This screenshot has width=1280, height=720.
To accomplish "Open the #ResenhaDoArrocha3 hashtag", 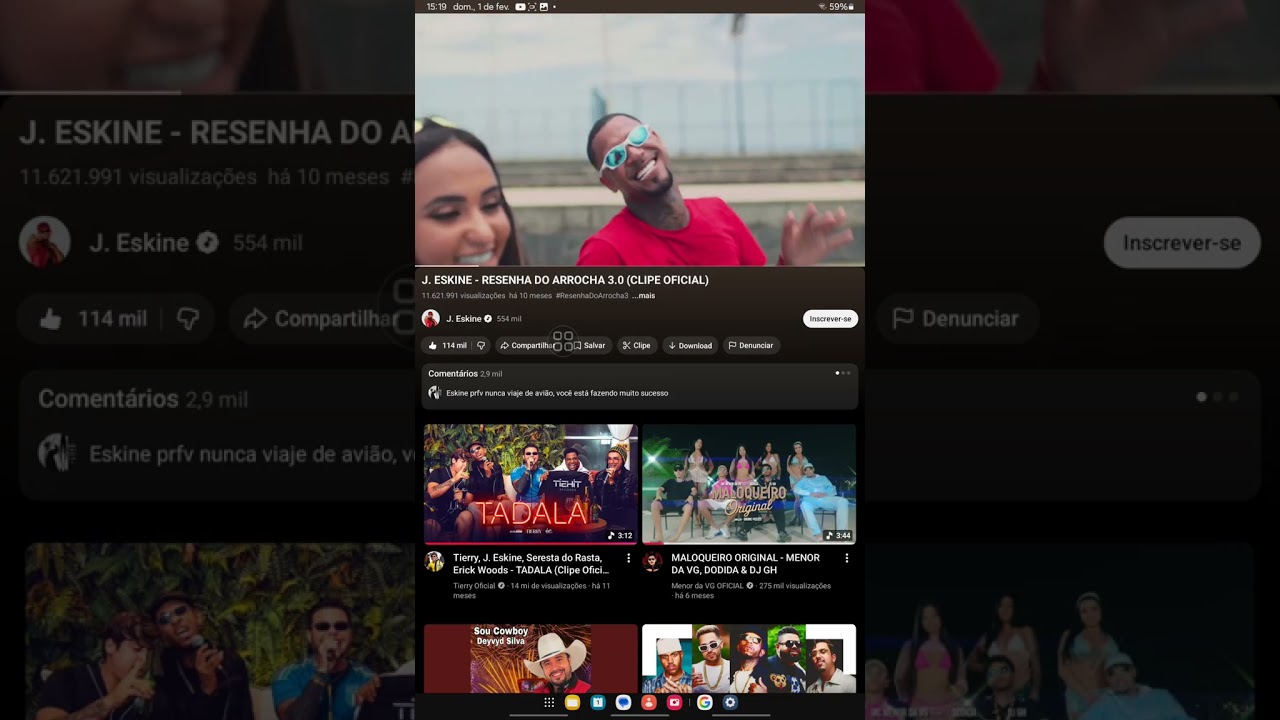I will point(592,296).
